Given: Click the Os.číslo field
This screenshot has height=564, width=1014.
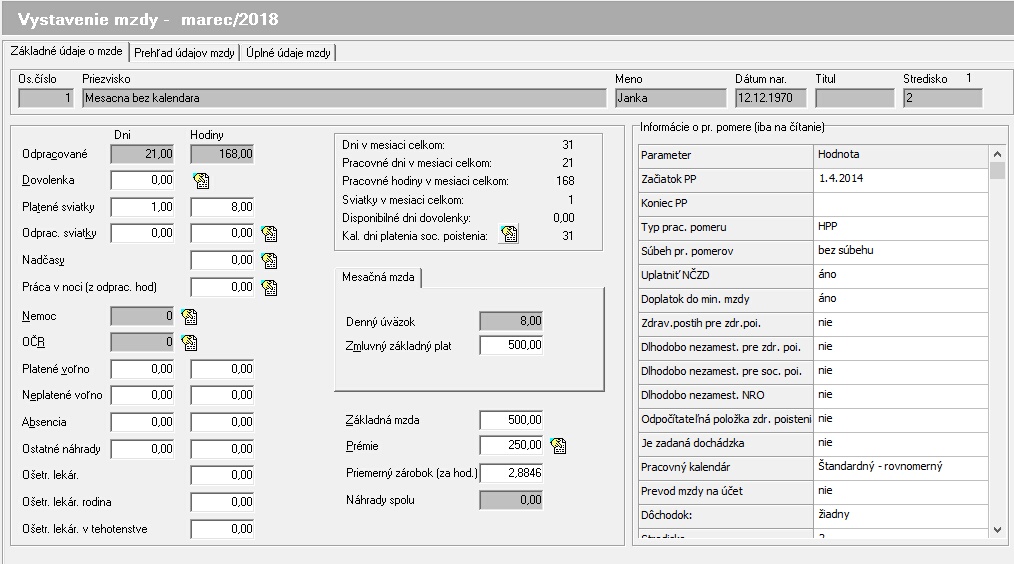Looking at the screenshot, I should point(46,98).
